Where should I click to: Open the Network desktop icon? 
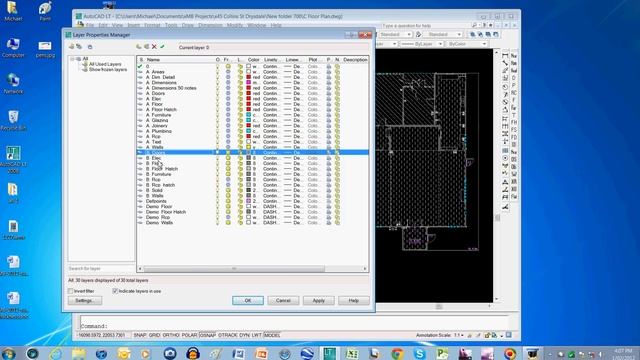point(13,84)
